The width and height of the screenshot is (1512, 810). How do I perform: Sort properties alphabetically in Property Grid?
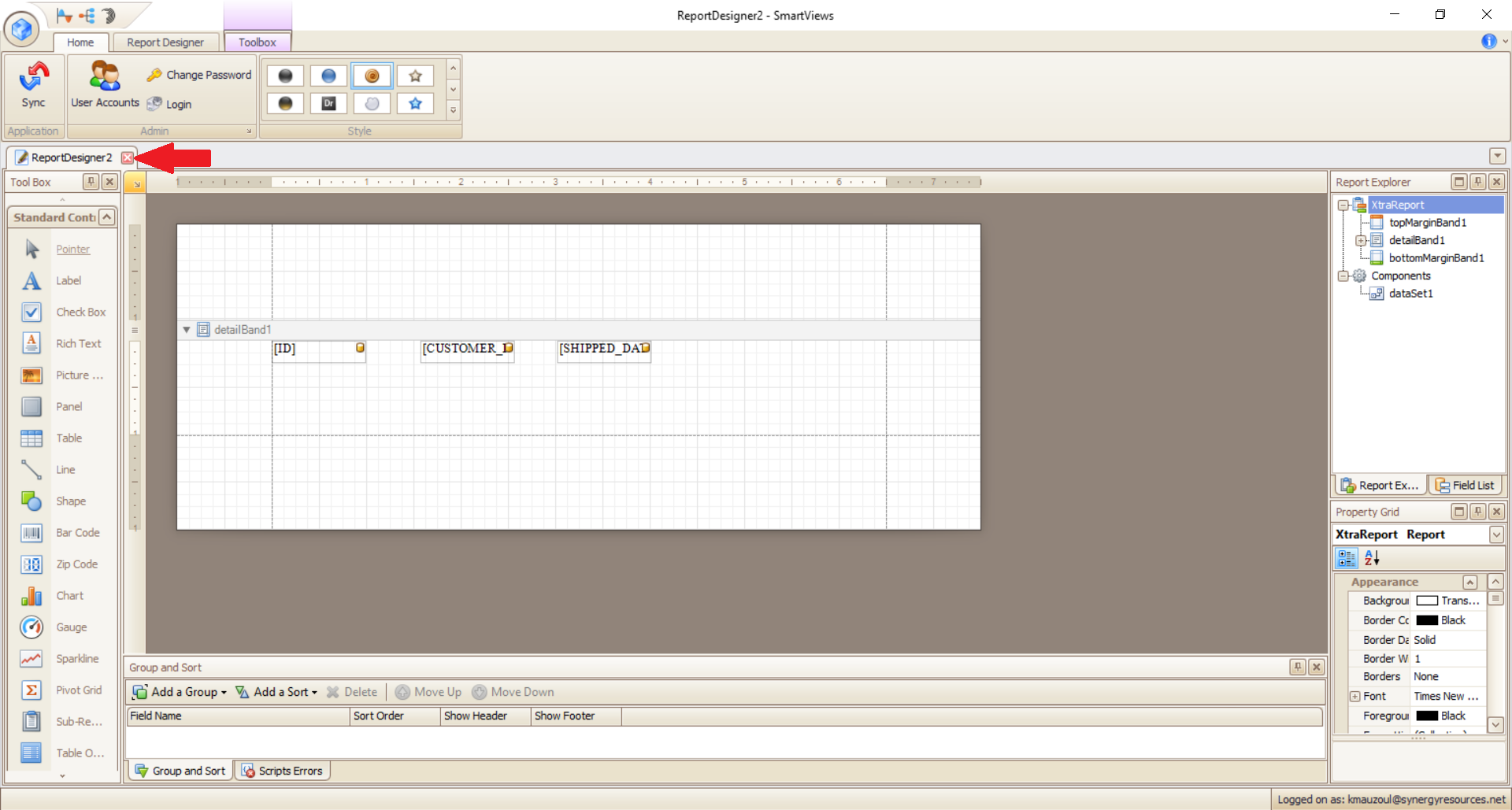(1372, 558)
